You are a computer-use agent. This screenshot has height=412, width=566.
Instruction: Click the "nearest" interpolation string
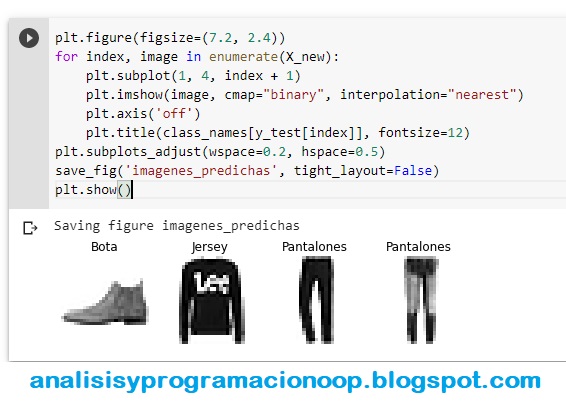coord(482,95)
